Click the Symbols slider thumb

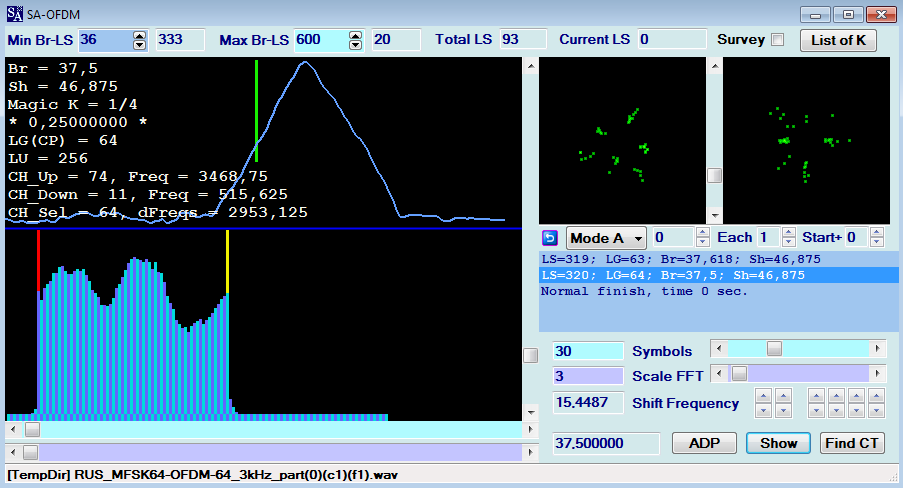pyautogui.click(x=775, y=348)
